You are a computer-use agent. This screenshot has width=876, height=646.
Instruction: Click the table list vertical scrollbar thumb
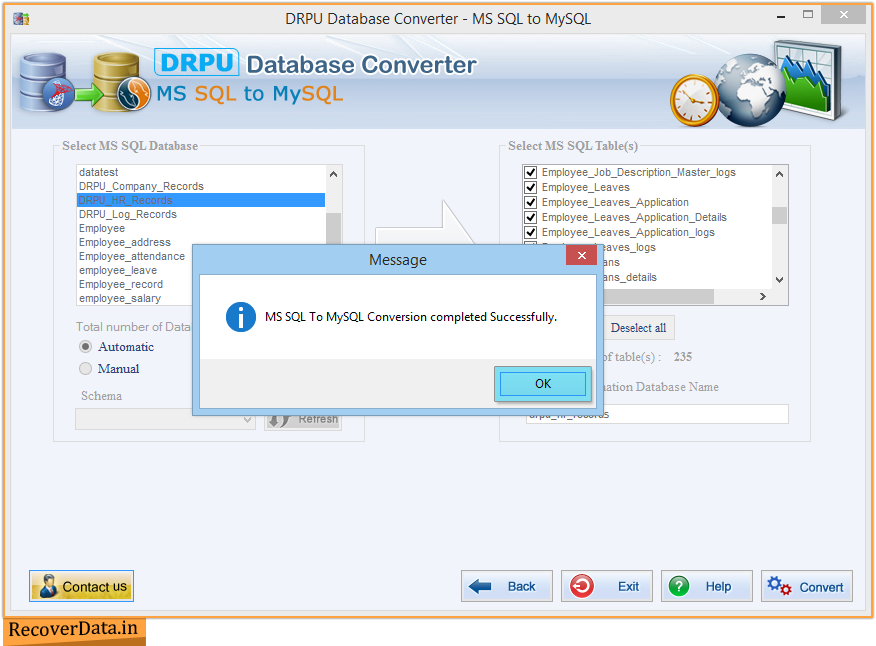(779, 215)
